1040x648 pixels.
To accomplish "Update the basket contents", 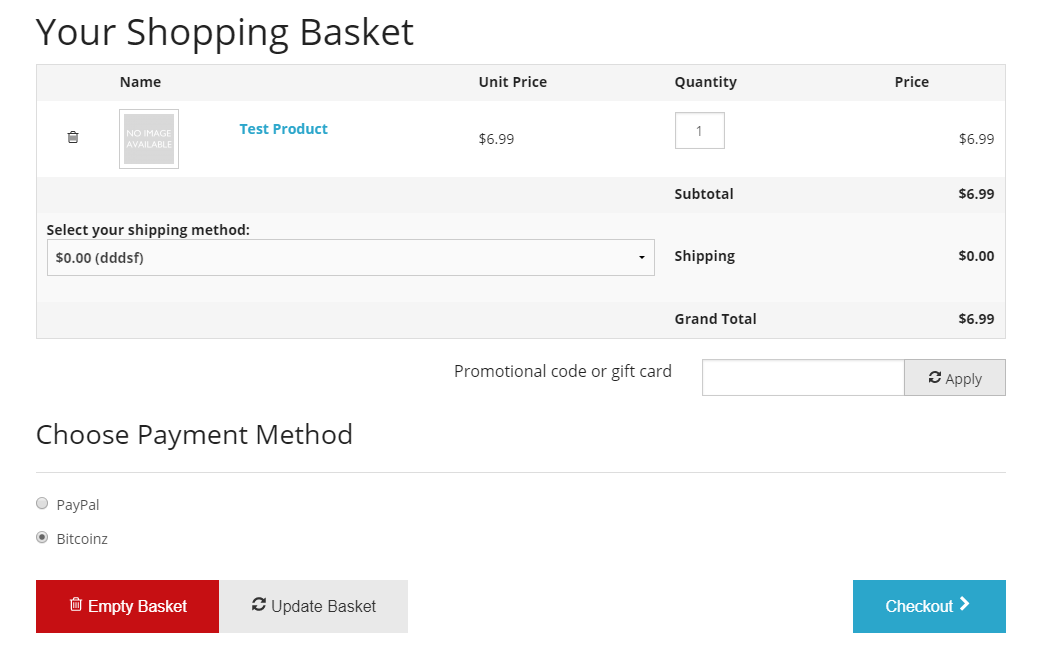I will (313, 606).
